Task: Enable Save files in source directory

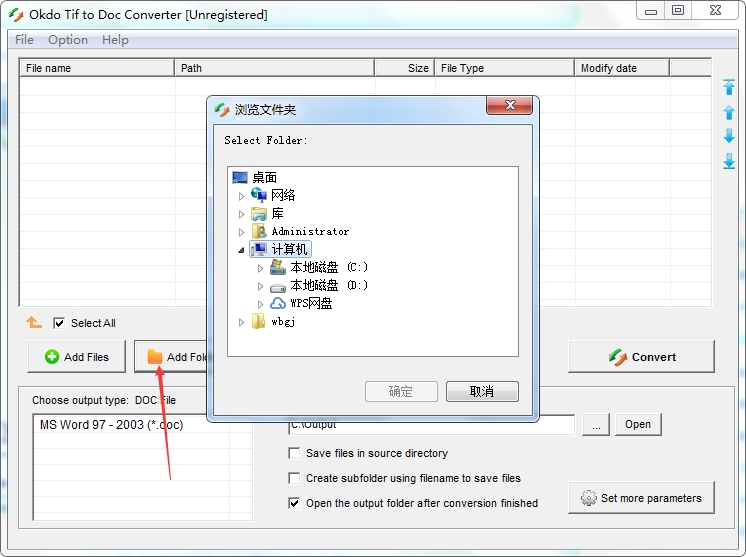Action: (x=294, y=453)
